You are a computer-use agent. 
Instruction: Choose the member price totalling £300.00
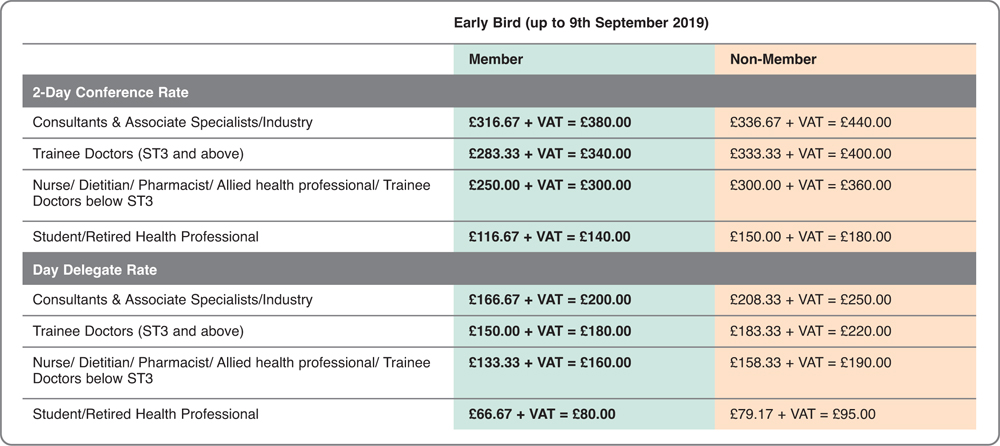pyautogui.click(x=550, y=185)
